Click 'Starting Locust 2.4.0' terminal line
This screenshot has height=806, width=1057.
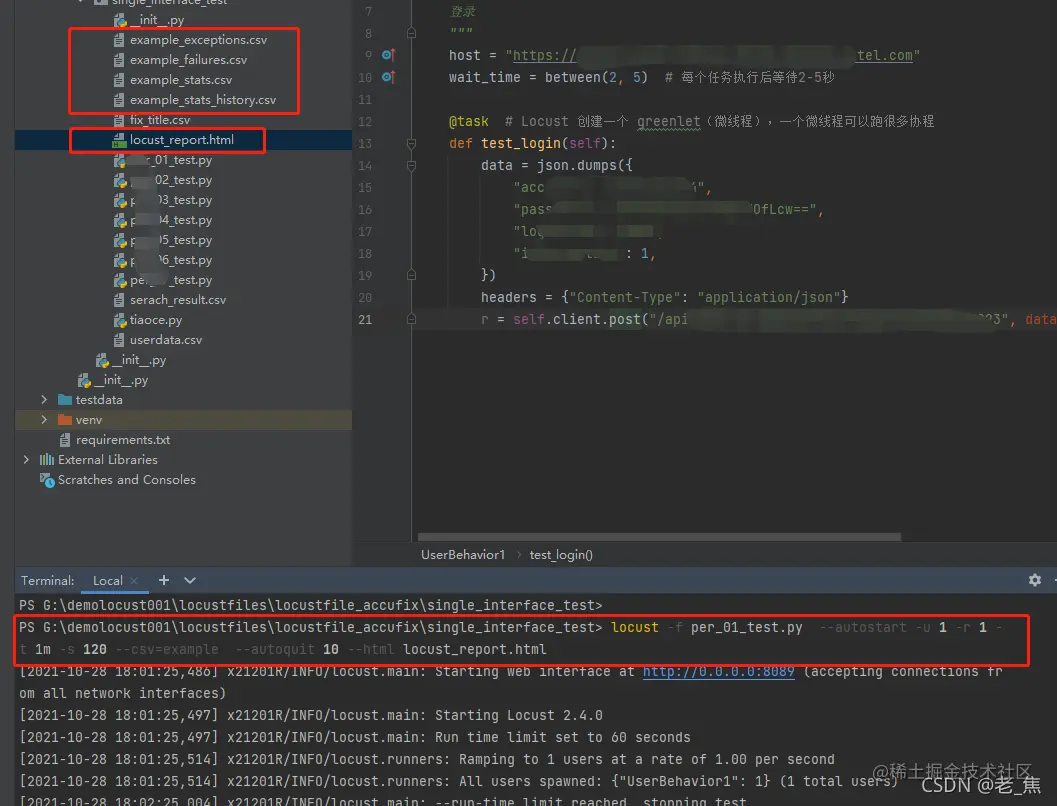click(518, 715)
